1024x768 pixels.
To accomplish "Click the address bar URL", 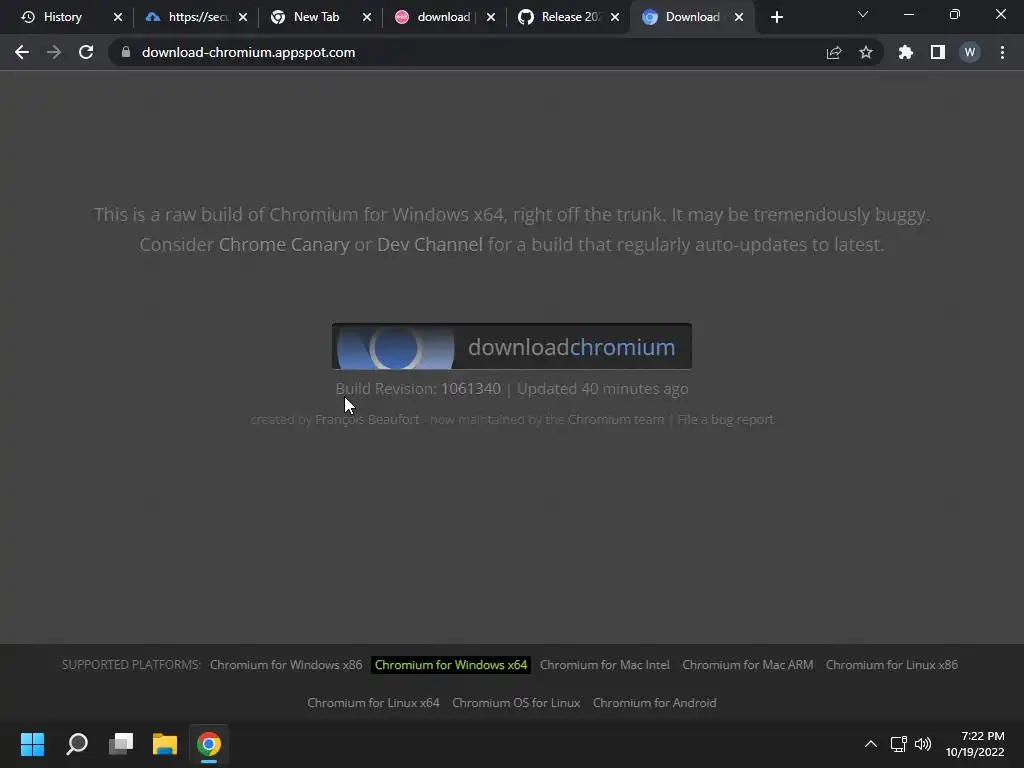I will (248, 52).
